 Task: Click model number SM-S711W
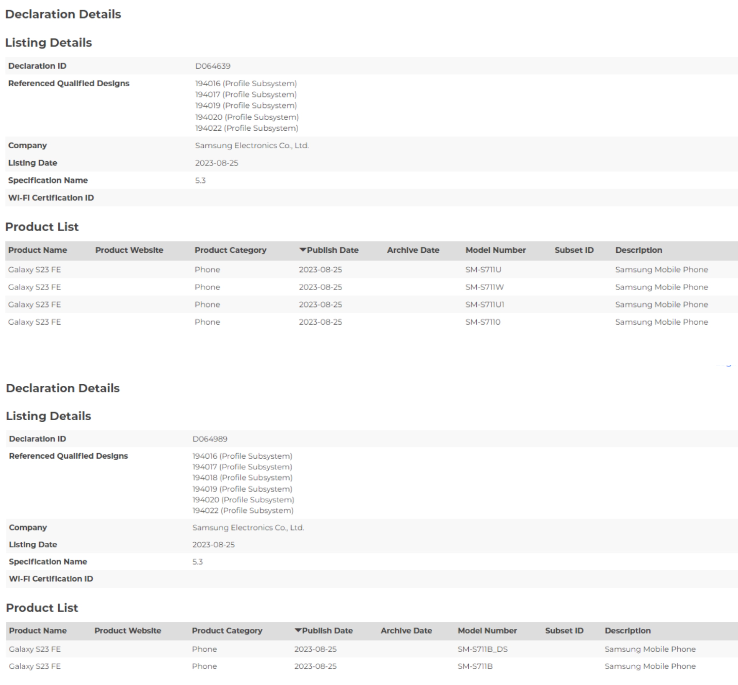pos(484,287)
